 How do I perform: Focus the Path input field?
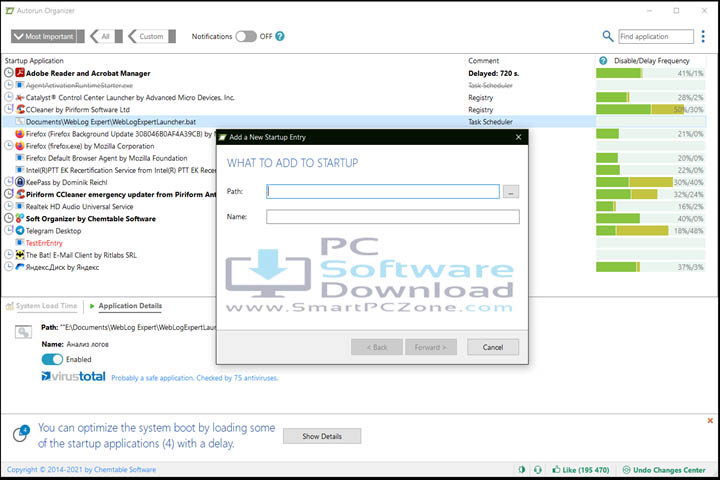pyautogui.click(x=382, y=192)
